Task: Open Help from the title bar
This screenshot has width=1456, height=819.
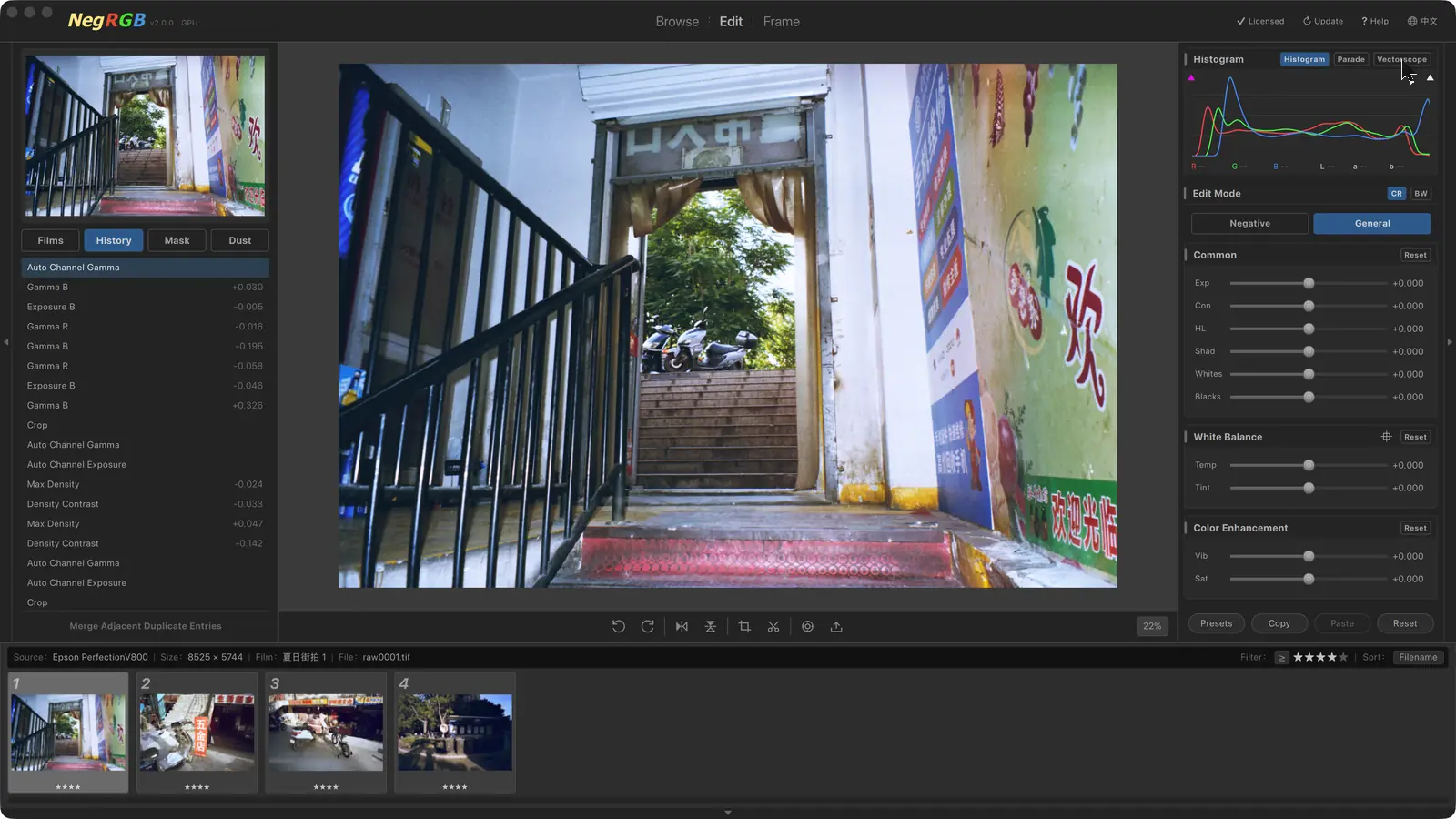Action: click(1375, 21)
